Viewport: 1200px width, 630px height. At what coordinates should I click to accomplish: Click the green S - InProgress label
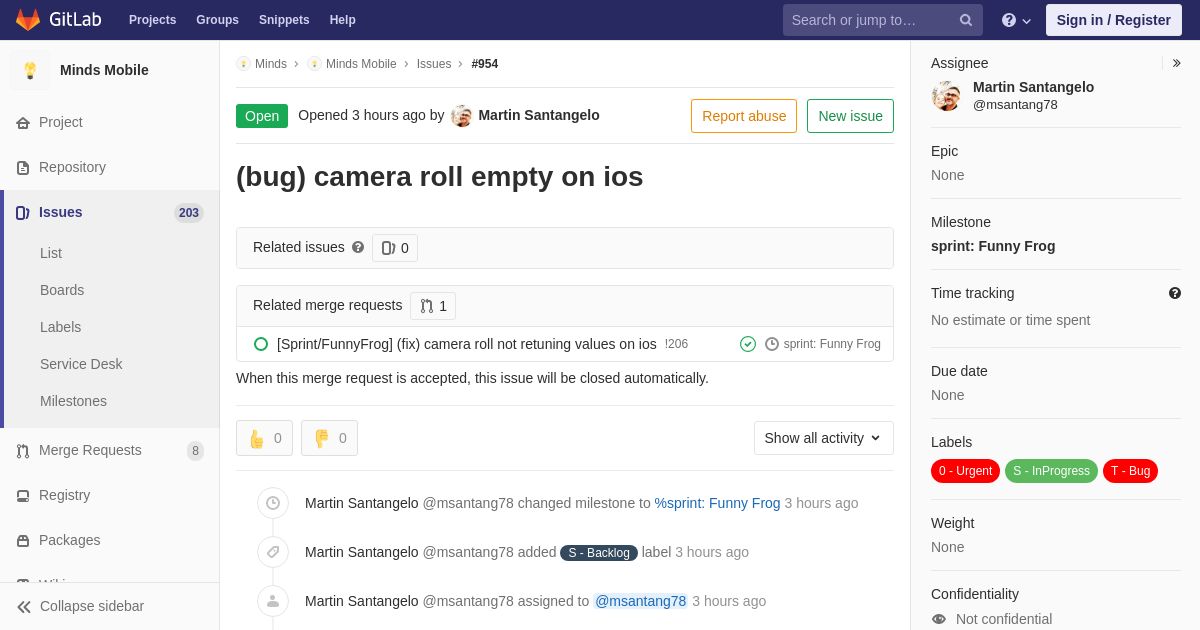click(1051, 471)
